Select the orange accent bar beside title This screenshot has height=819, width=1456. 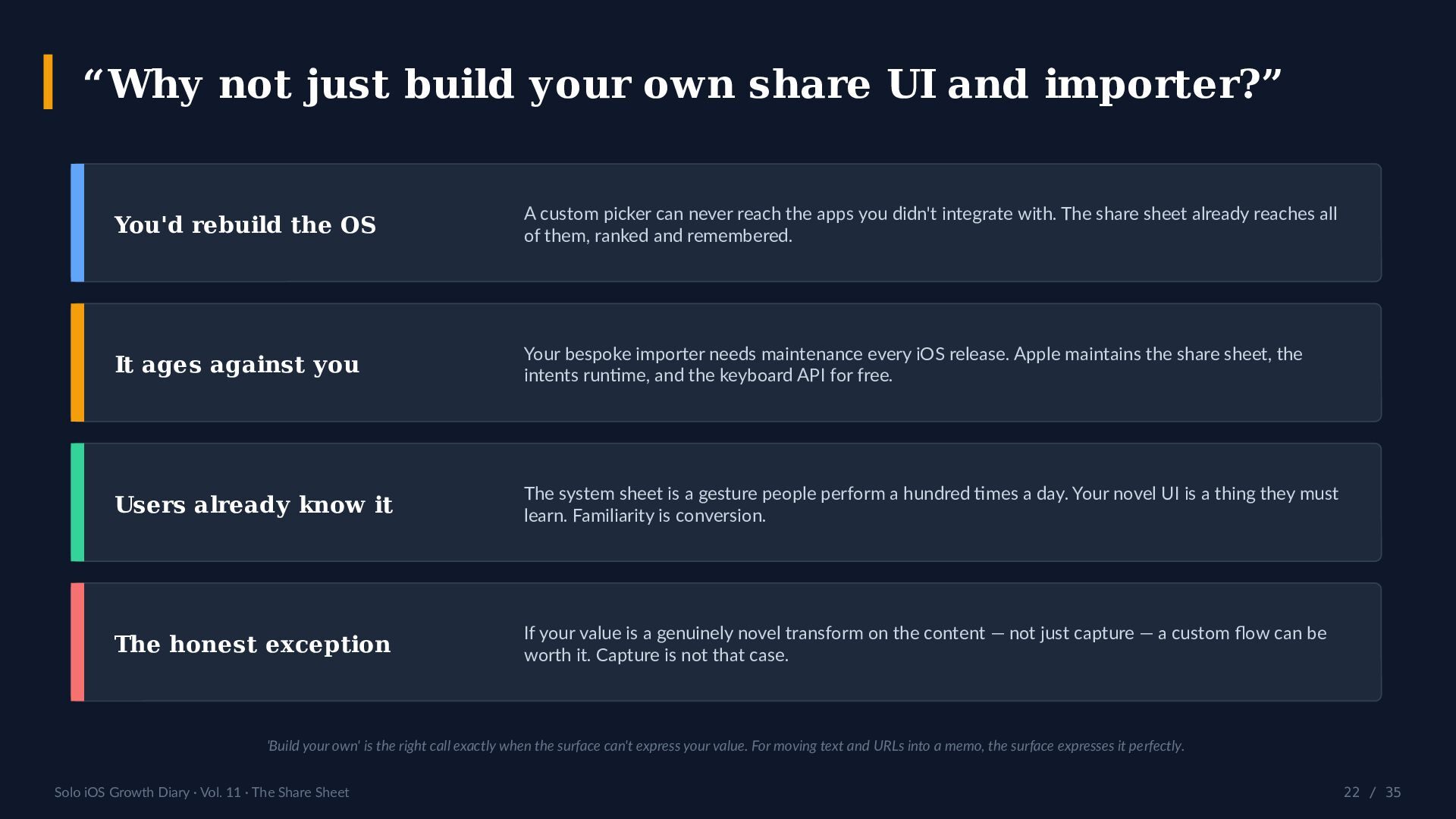coord(49,82)
